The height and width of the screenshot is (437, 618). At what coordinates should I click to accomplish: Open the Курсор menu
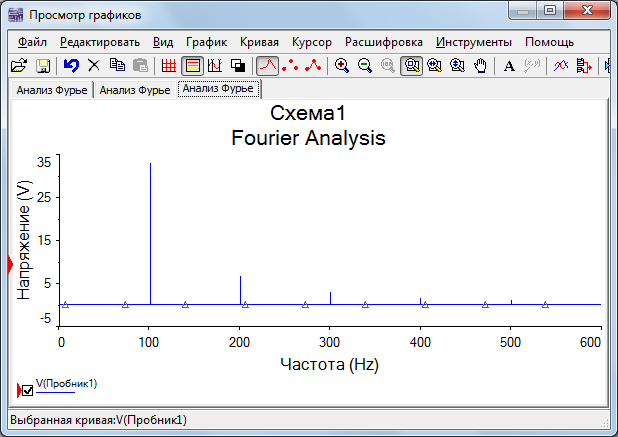click(x=312, y=42)
